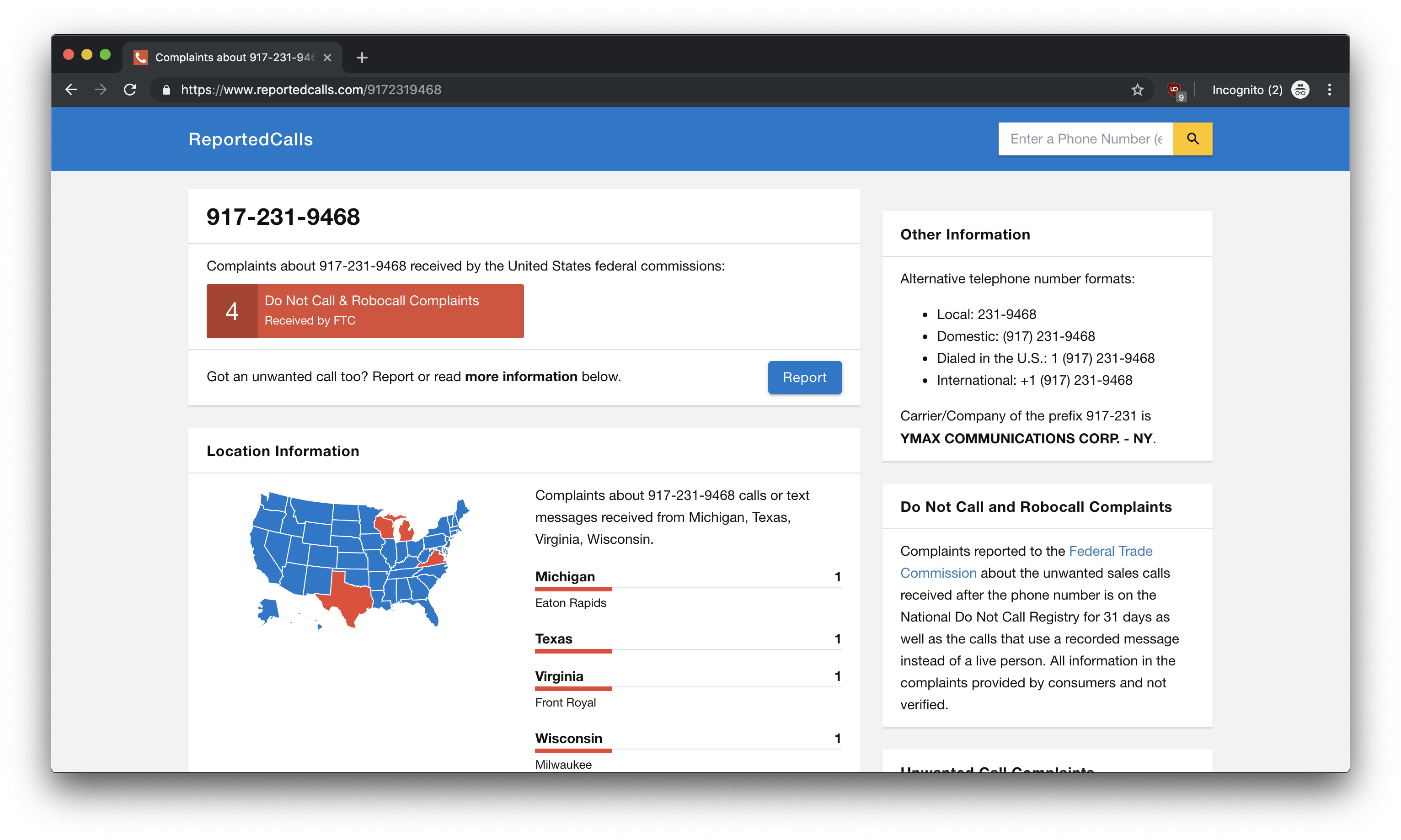Image resolution: width=1401 pixels, height=840 pixels.
Task: Click the YMAX COMMUNICATIONS CORP. - NY text
Action: tap(1026, 438)
